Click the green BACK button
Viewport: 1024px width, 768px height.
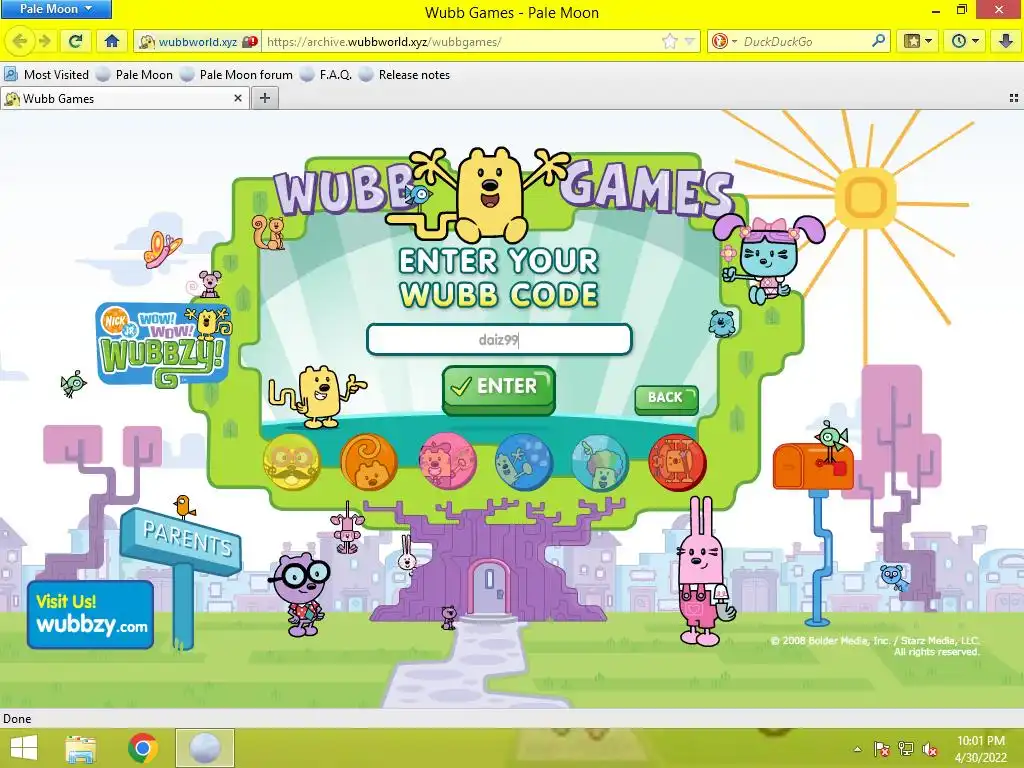(x=666, y=399)
